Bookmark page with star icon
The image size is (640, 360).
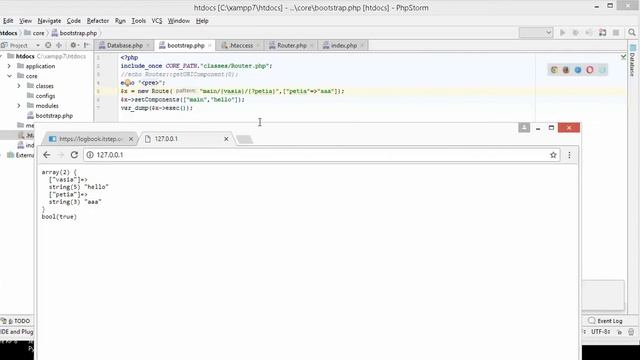(x=553, y=155)
